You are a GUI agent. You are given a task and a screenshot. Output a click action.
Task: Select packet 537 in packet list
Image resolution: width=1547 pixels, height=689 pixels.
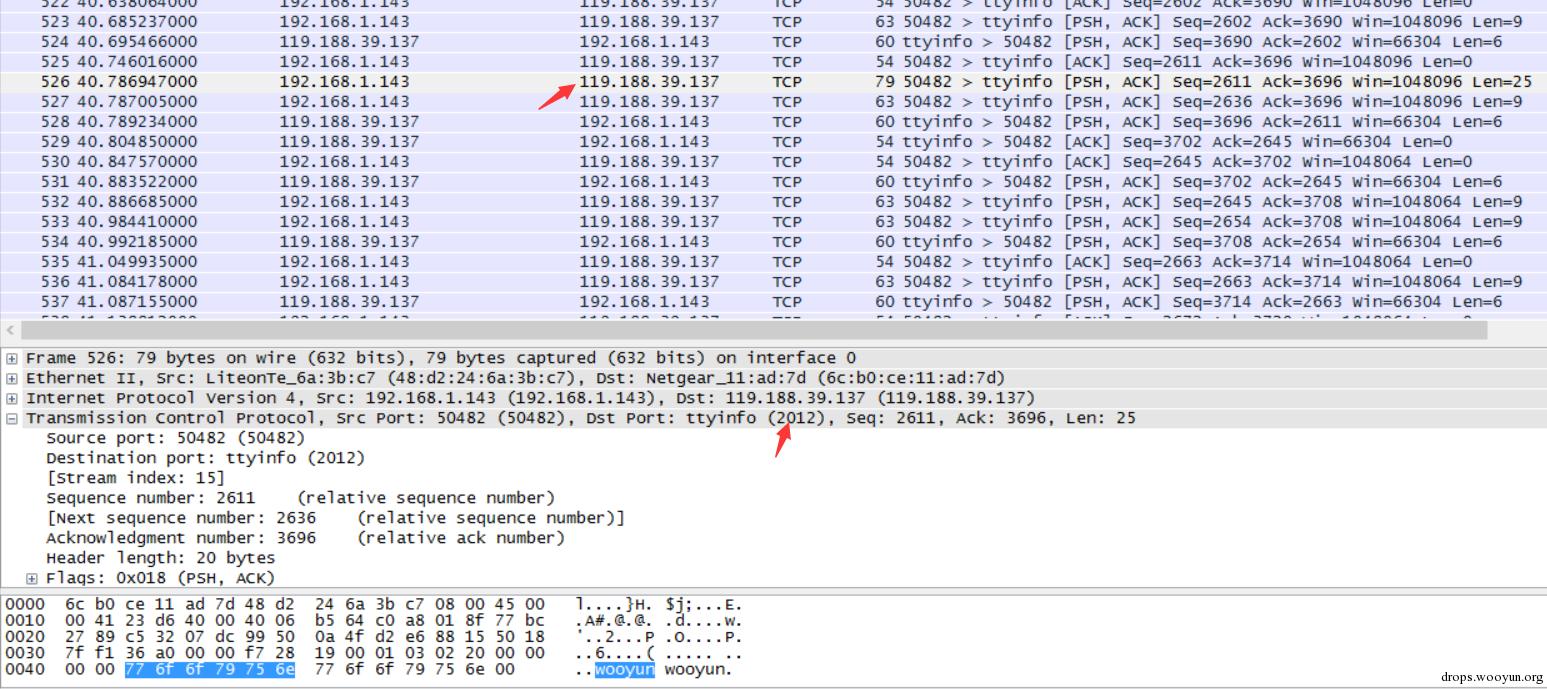click(x=773, y=301)
